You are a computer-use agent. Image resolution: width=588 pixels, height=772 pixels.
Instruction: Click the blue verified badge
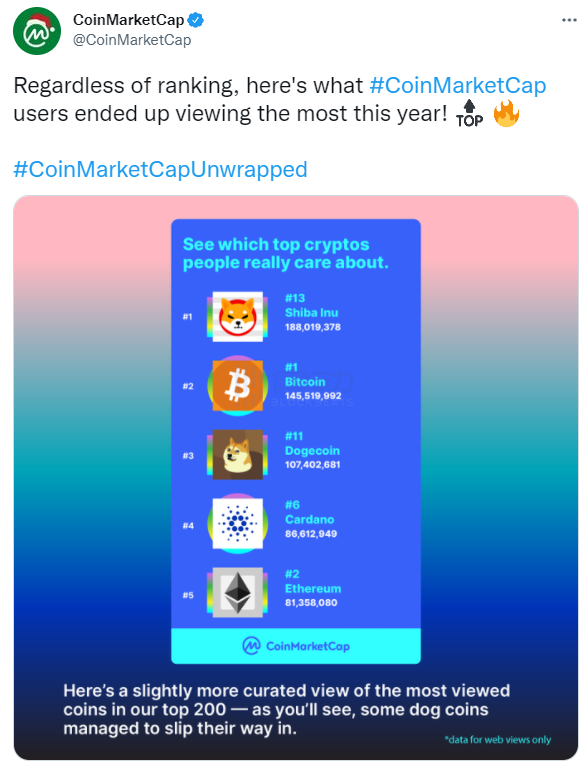point(196,20)
